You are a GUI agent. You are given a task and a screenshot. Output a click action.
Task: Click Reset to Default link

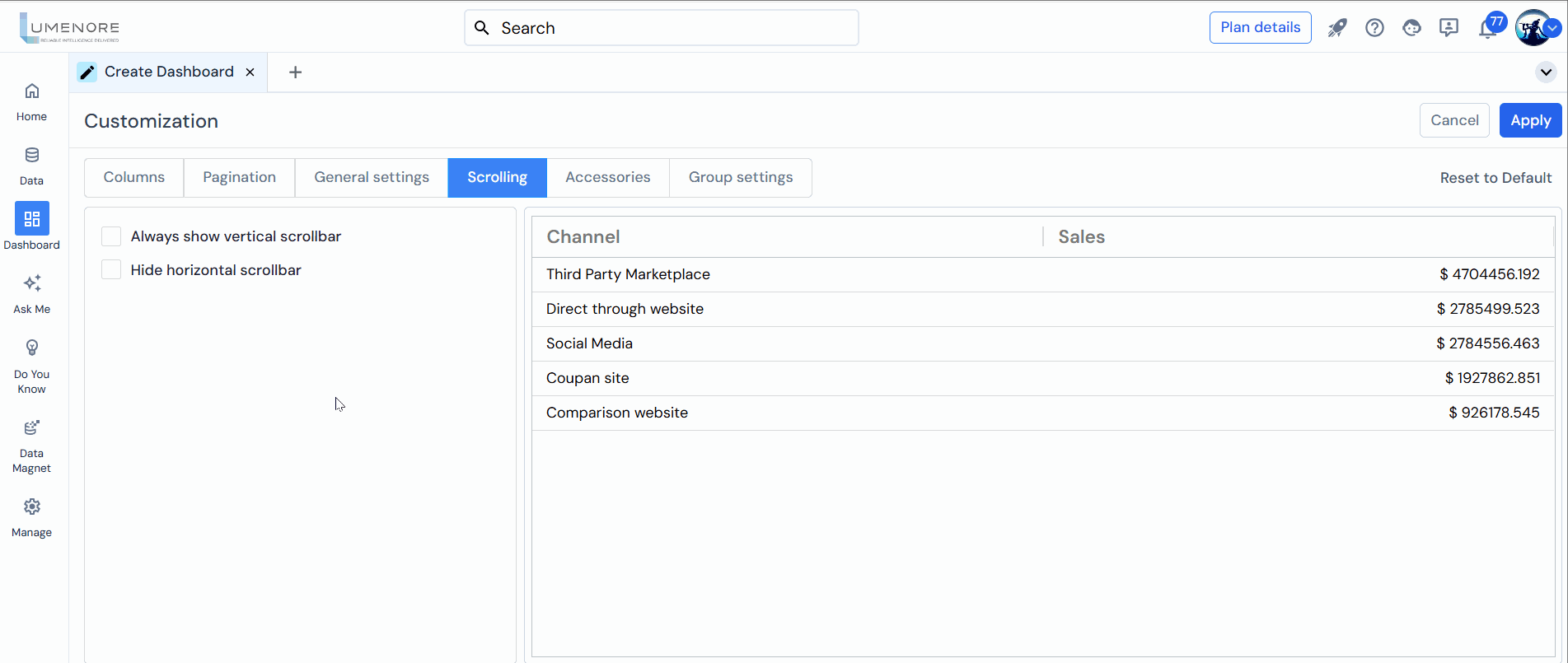click(x=1495, y=178)
